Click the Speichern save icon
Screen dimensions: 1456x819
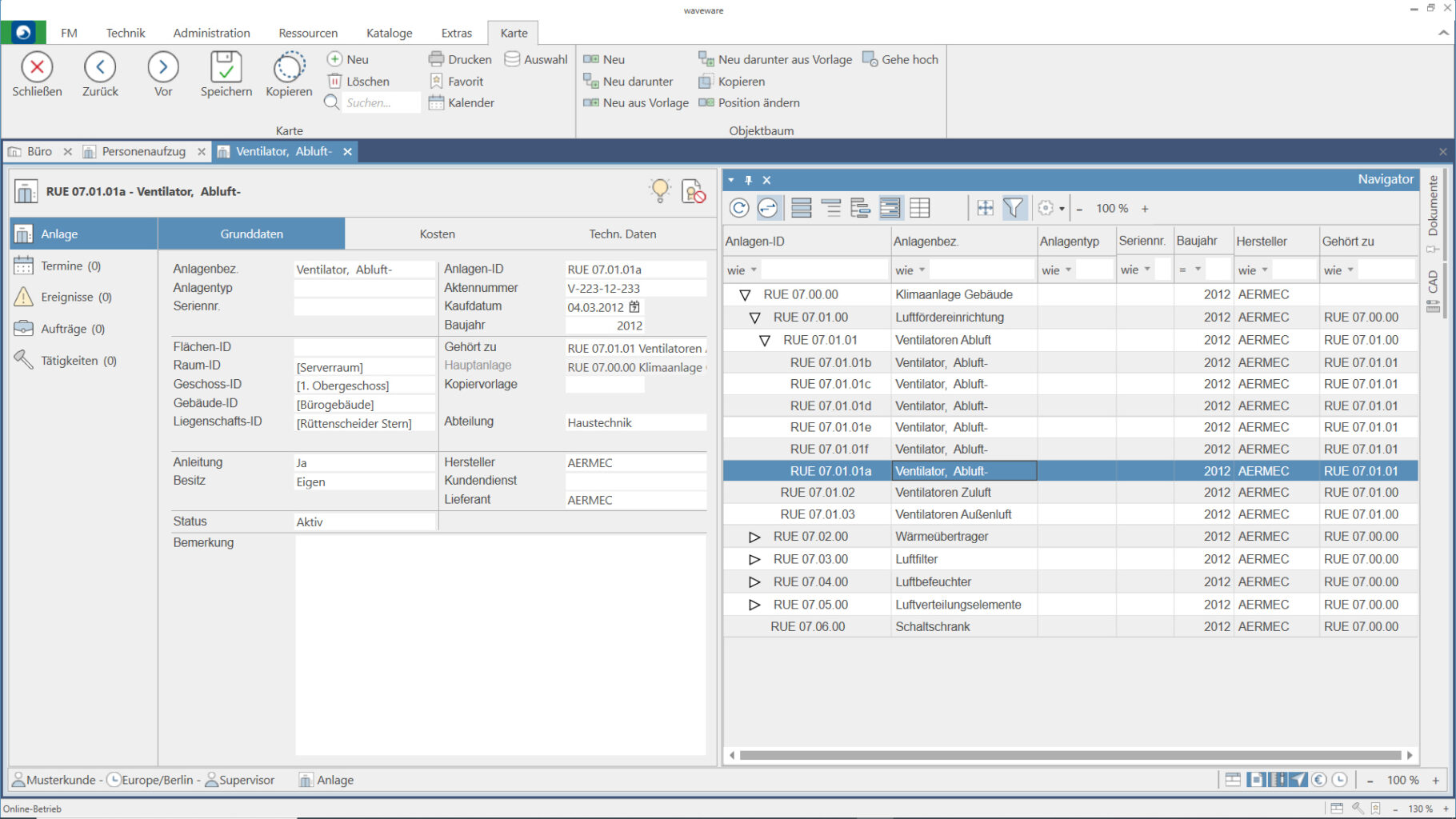[226, 68]
